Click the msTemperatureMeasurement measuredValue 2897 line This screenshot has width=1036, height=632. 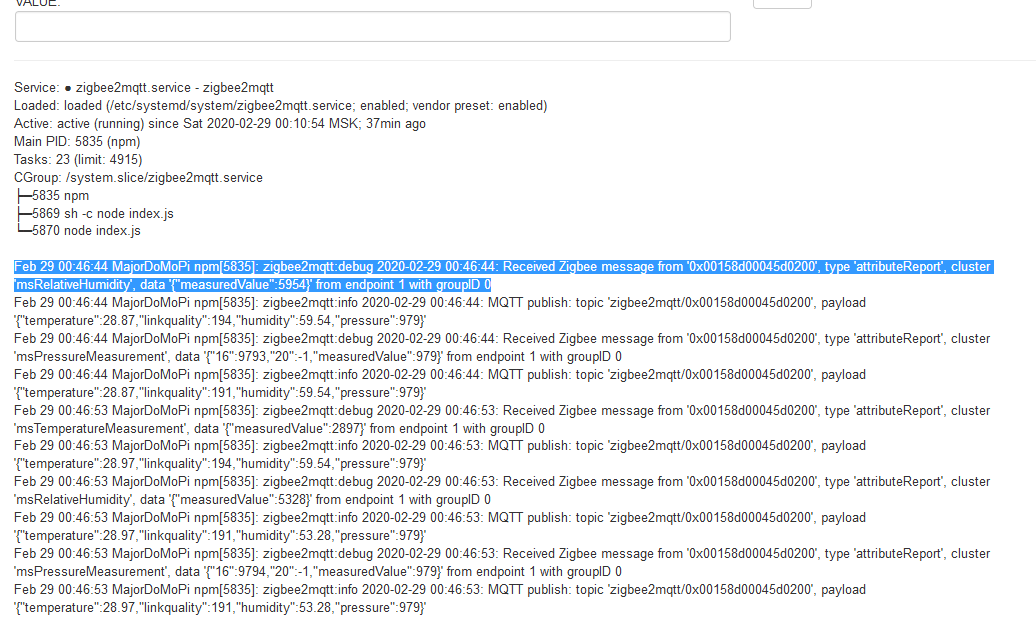pyautogui.click(x=279, y=429)
